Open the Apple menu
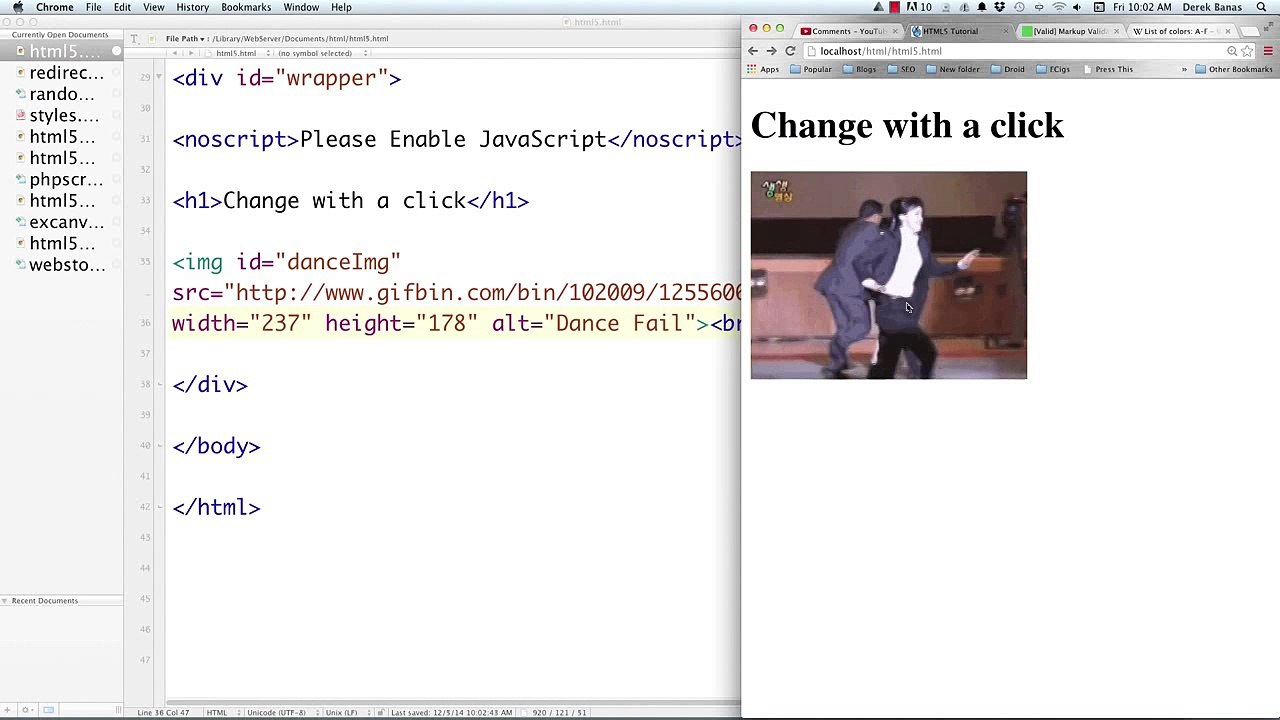This screenshot has width=1280, height=720. (x=18, y=7)
